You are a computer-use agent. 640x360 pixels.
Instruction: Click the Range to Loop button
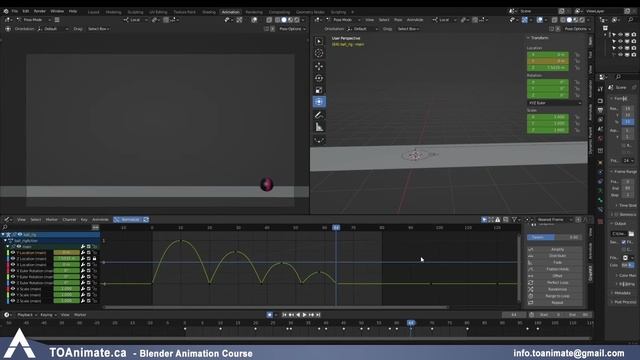554,296
